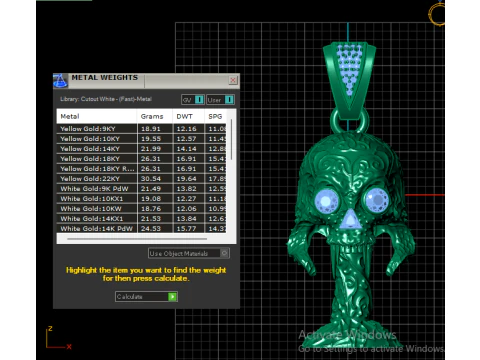Open the Use Object Materials dropdown
Viewport: 480px width, 360px height.
(189, 253)
